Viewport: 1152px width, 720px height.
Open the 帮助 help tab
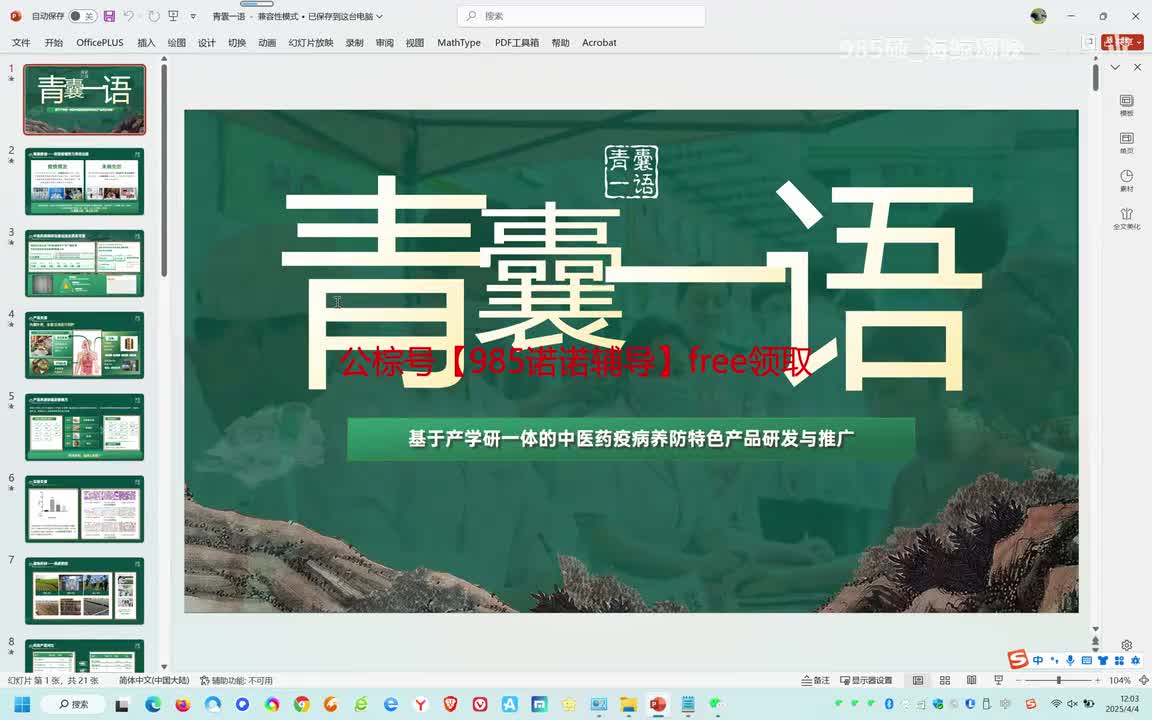tap(560, 43)
